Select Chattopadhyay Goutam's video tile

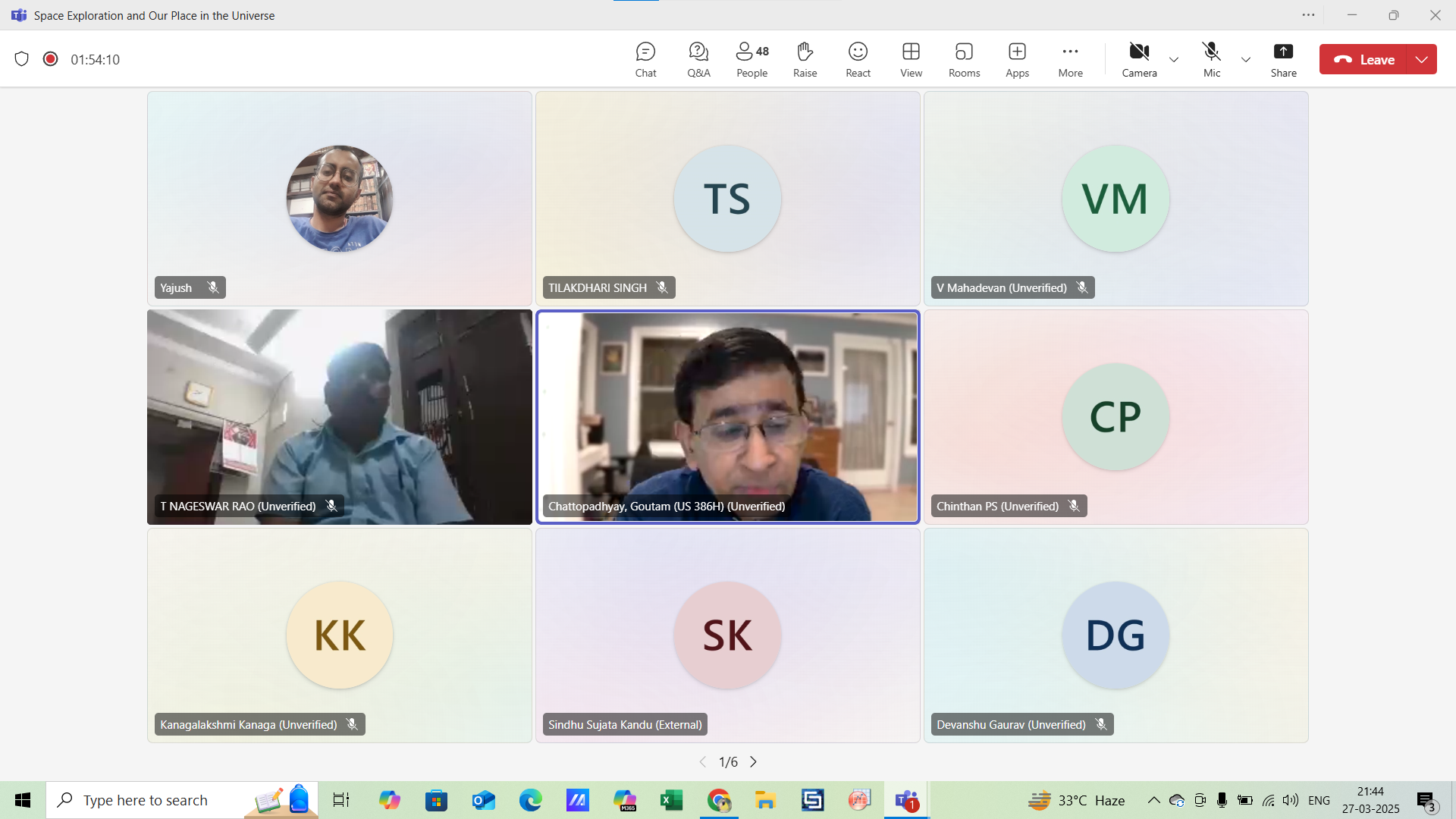pos(727,416)
